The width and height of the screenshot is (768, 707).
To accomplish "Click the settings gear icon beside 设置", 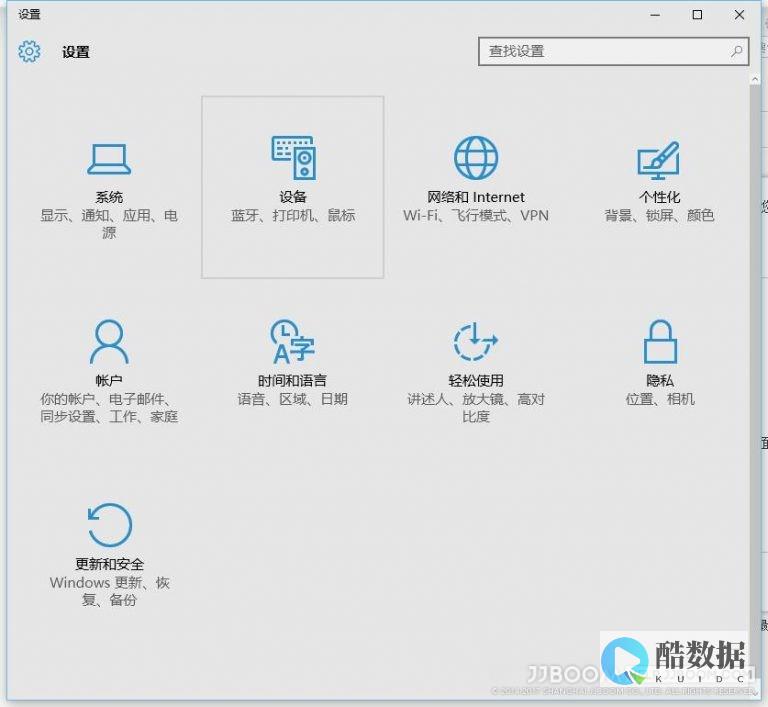I will tap(29, 51).
